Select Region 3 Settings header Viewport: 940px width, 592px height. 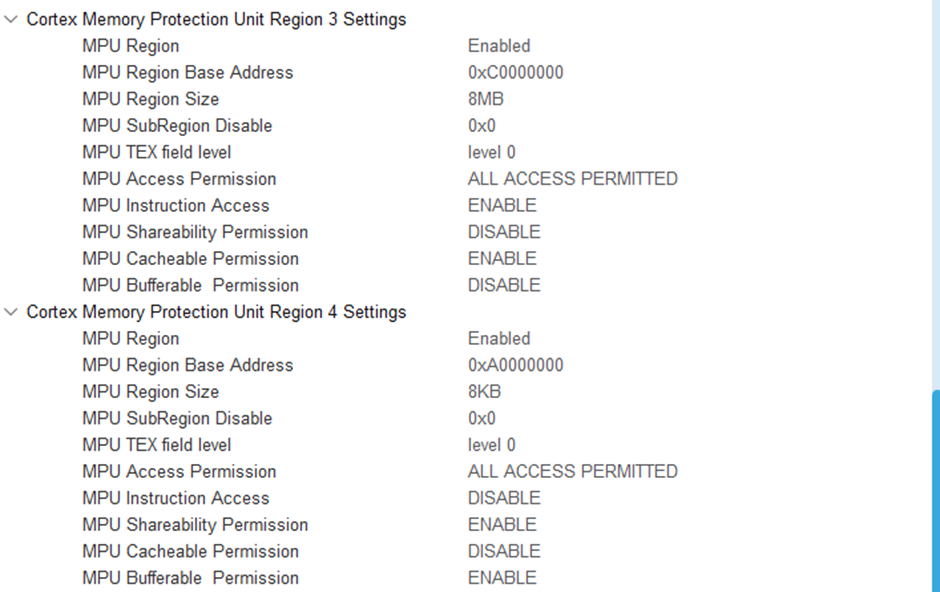(216, 20)
